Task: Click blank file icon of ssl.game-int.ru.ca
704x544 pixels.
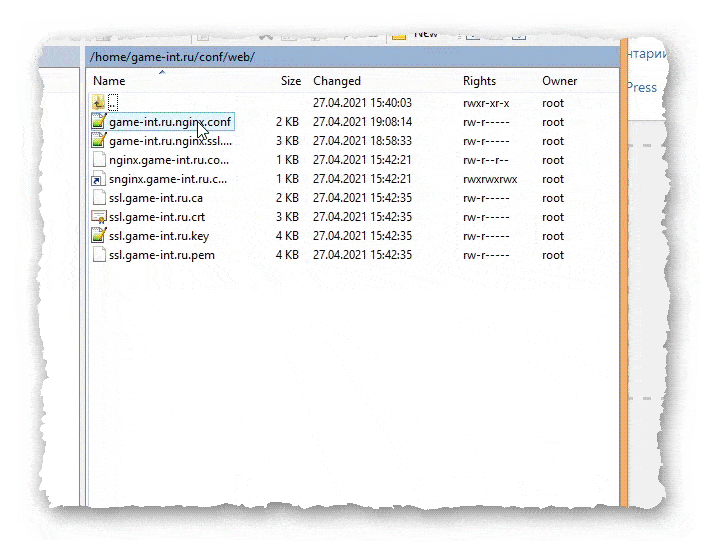Action: pyautogui.click(x=99, y=198)
